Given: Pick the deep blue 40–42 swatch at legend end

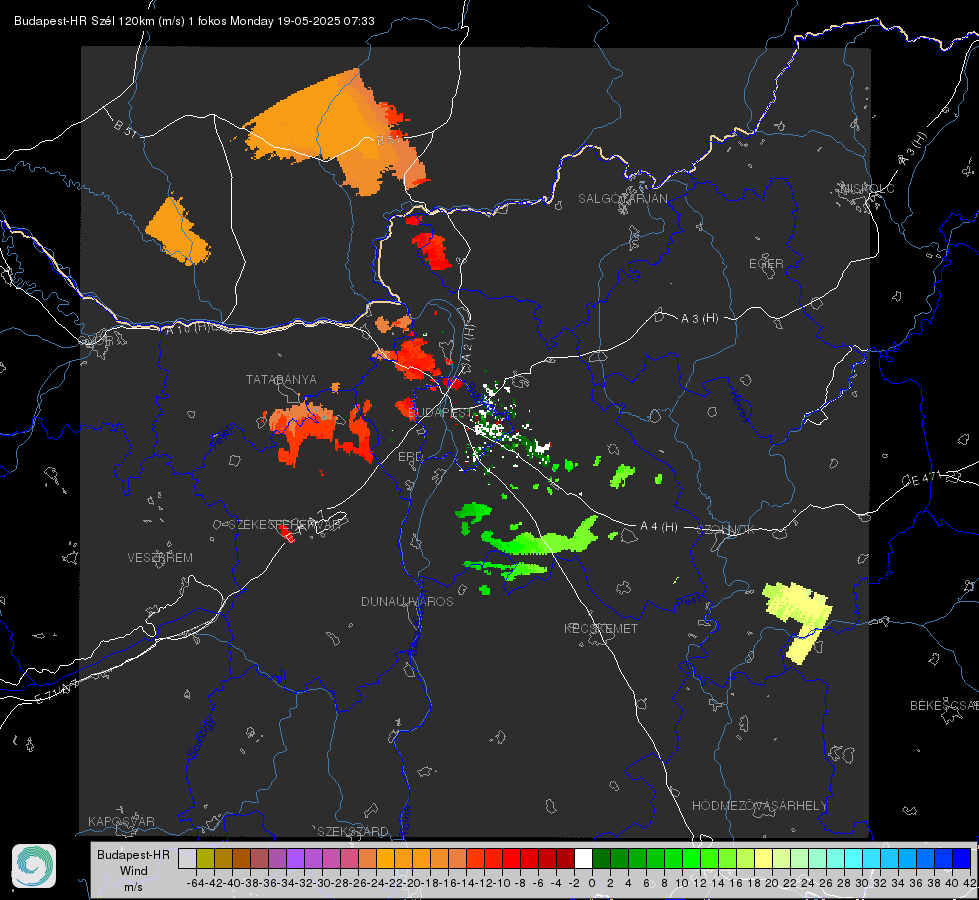Looking at the screenshot, I should coord(961,858).
